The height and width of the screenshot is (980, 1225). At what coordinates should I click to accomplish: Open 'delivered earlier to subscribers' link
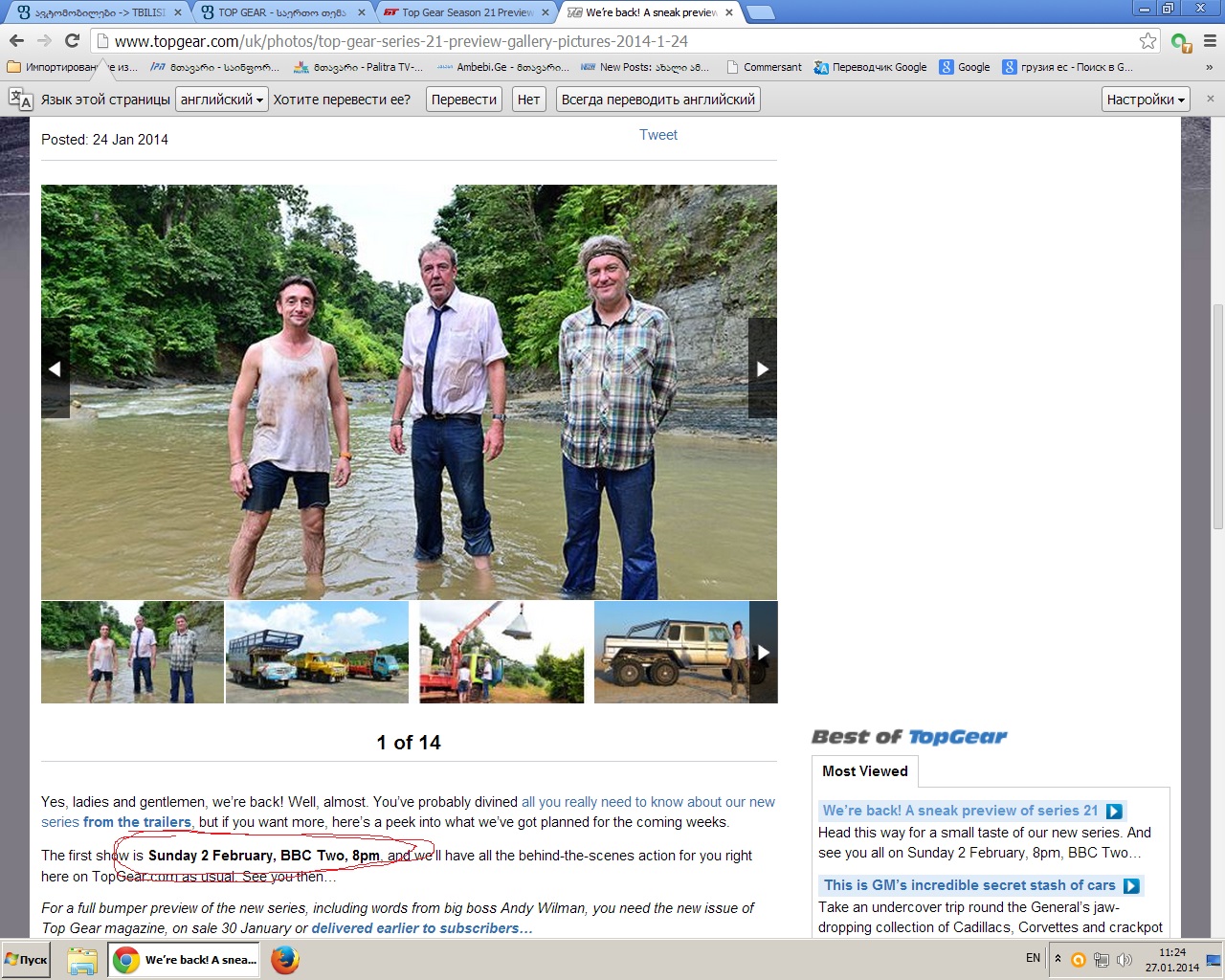pyautogui.click(x=422, y=928)
